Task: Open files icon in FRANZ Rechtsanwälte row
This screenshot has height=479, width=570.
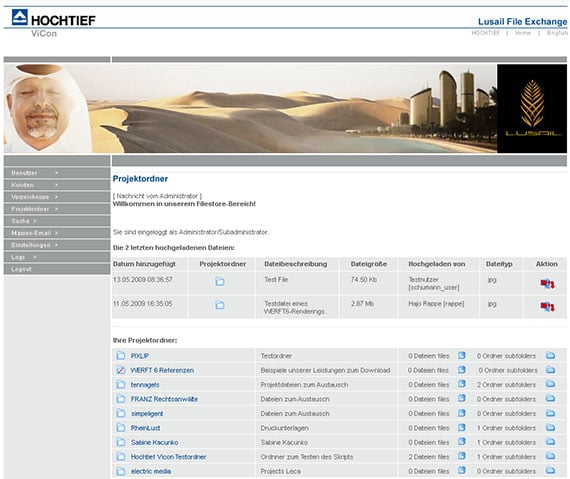Action: click(462, 398)
